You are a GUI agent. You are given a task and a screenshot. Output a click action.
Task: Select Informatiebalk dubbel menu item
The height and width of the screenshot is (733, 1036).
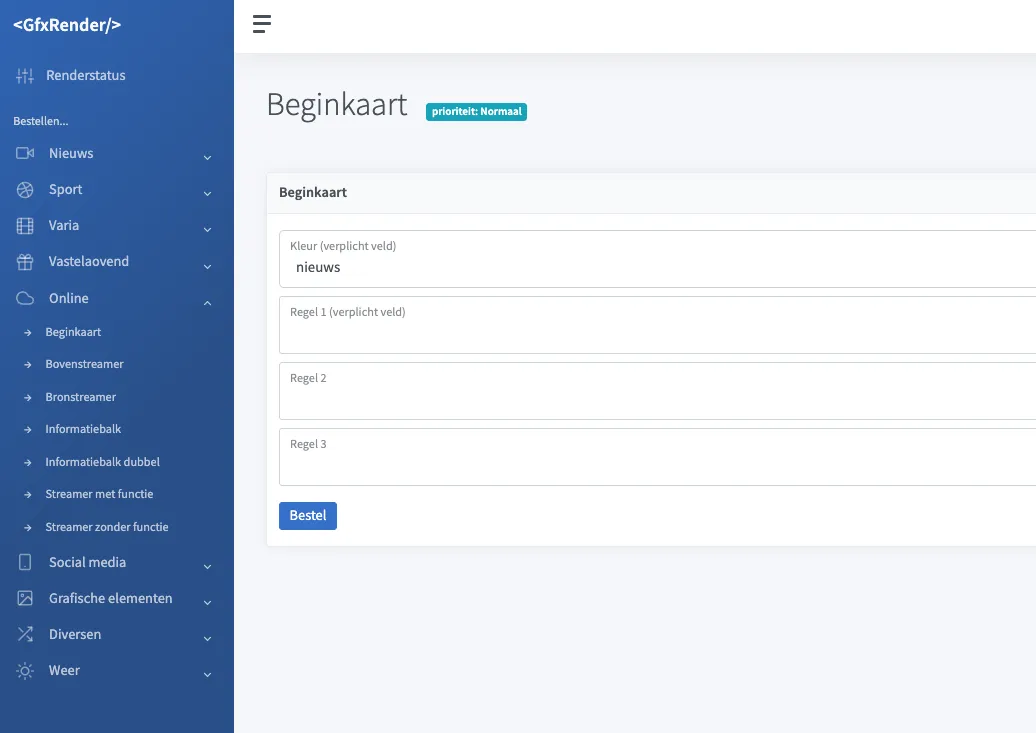coord(102,462)
